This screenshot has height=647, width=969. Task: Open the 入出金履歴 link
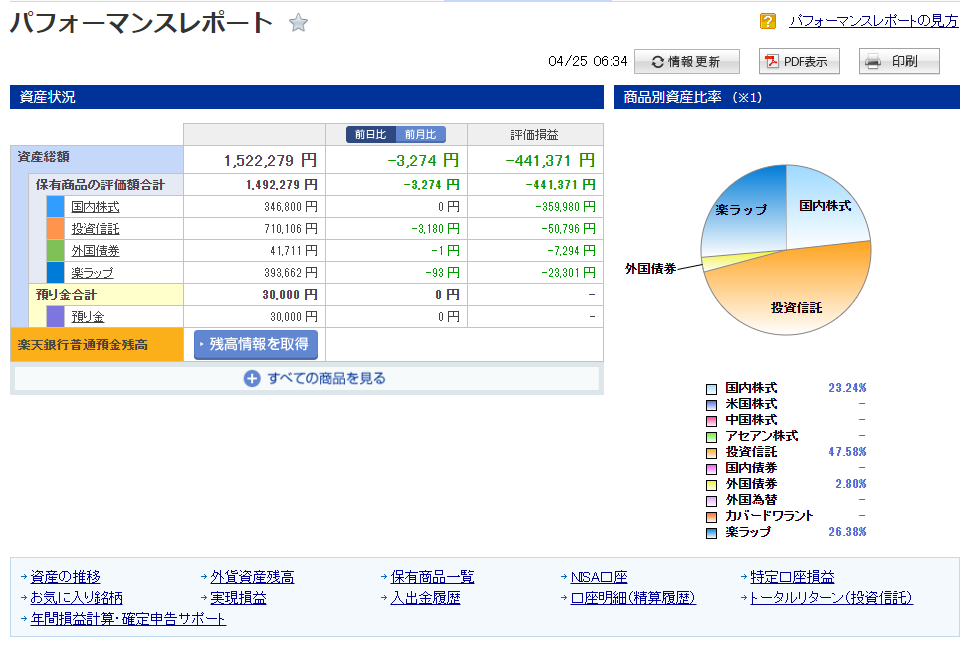[426, 598]
